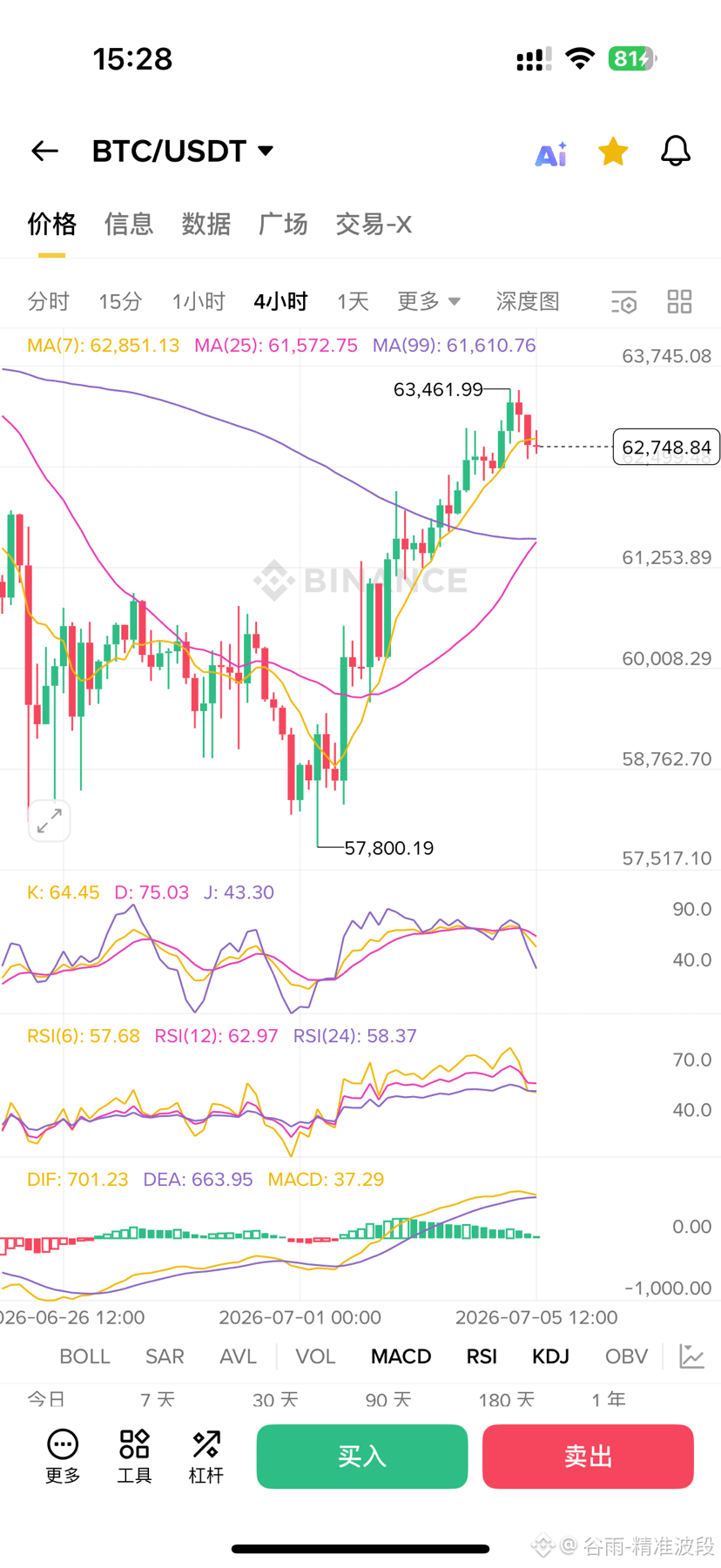Enable the OBV indicator
This screenshot has height=1568, width=721.
626,1356
